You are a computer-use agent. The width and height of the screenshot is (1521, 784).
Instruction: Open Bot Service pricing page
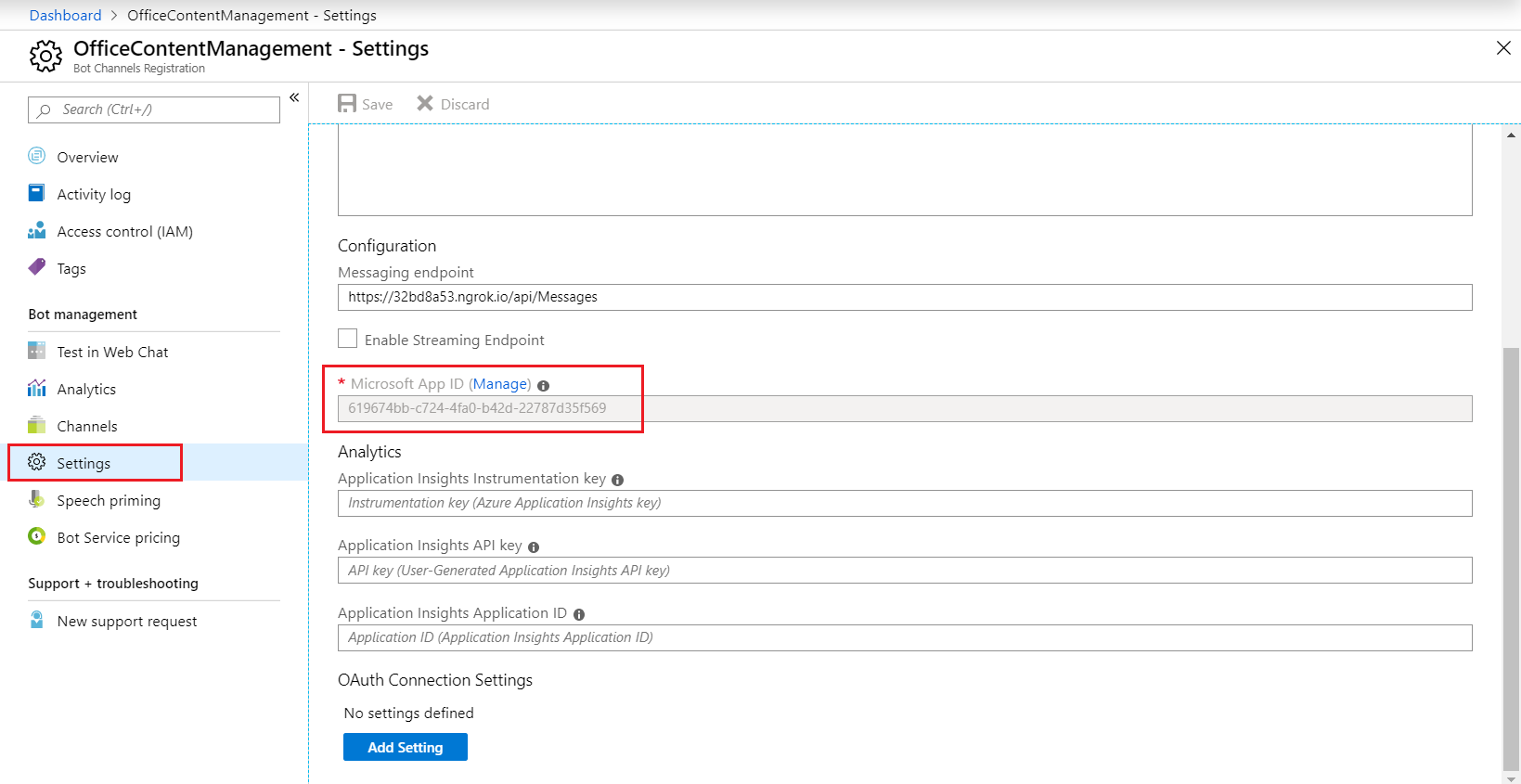[118, 537]
